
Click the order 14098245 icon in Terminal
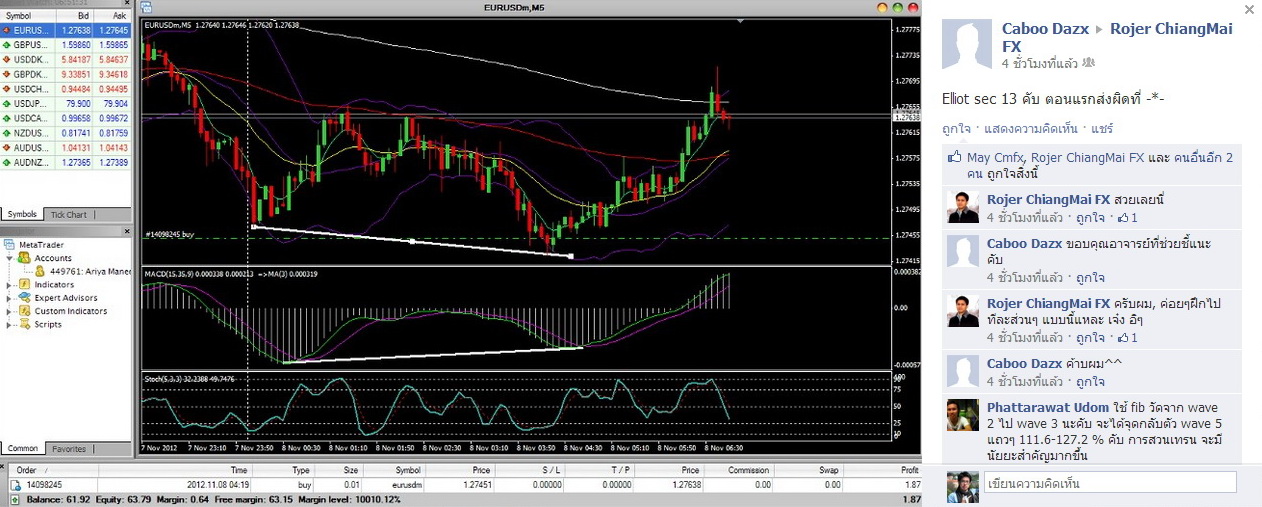(15, 484)
